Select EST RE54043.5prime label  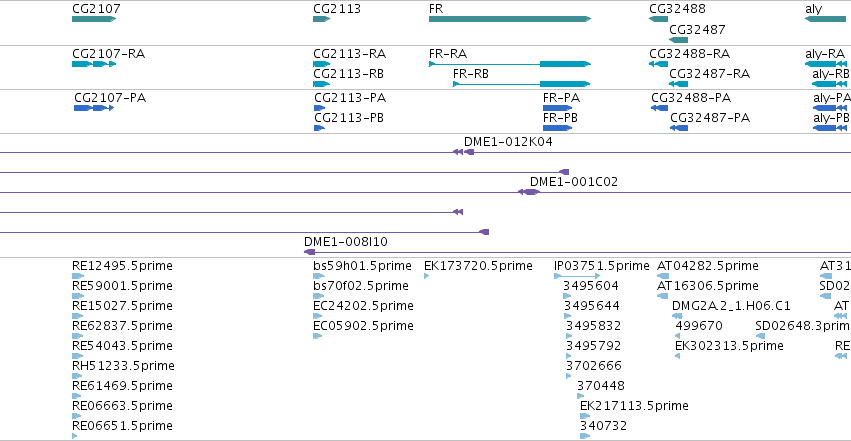pyautogui.click(x=122, y=346)
